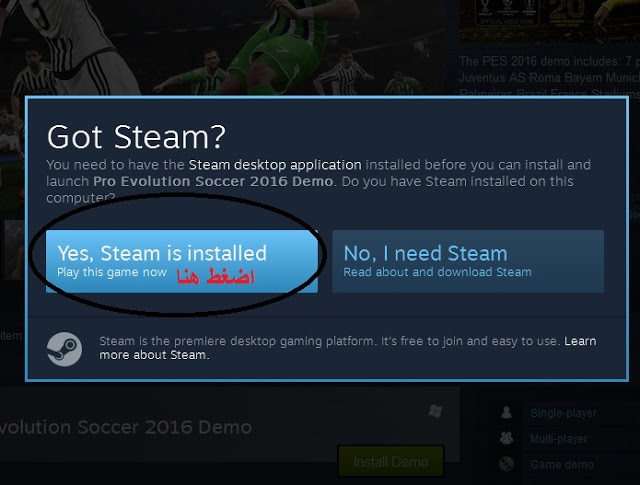Open the Multi-player category link
Image resolution: width=640 pixels, height=485 pixels.
(559, 439)
